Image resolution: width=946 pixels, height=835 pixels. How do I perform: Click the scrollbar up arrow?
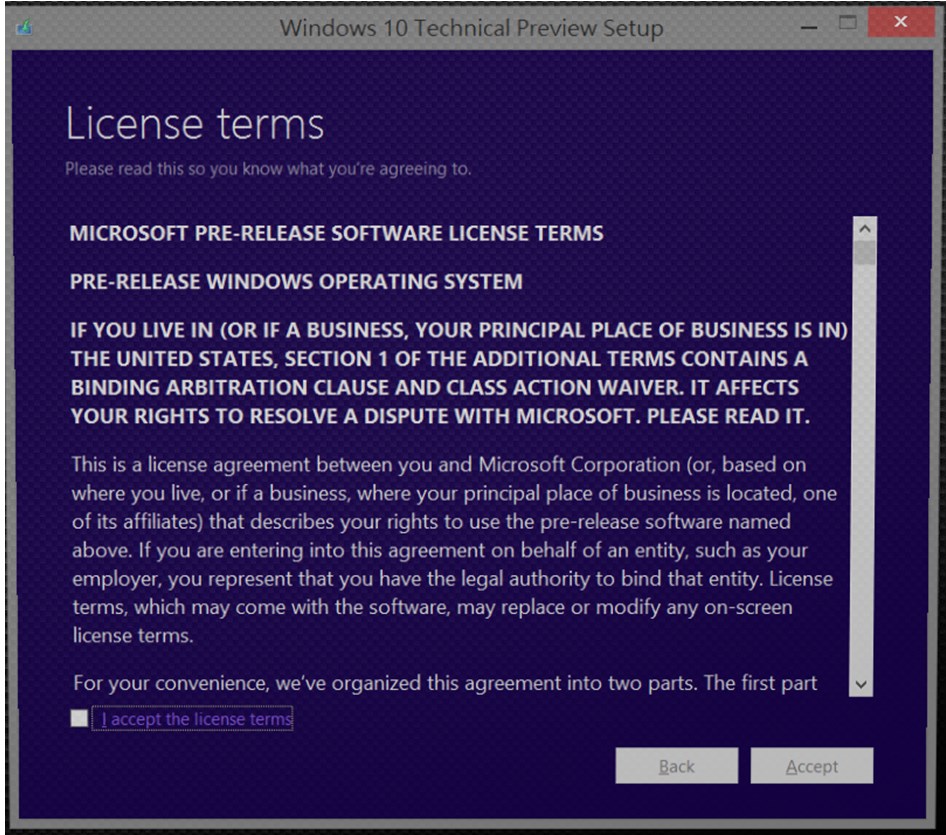click(x=865, y=229)
